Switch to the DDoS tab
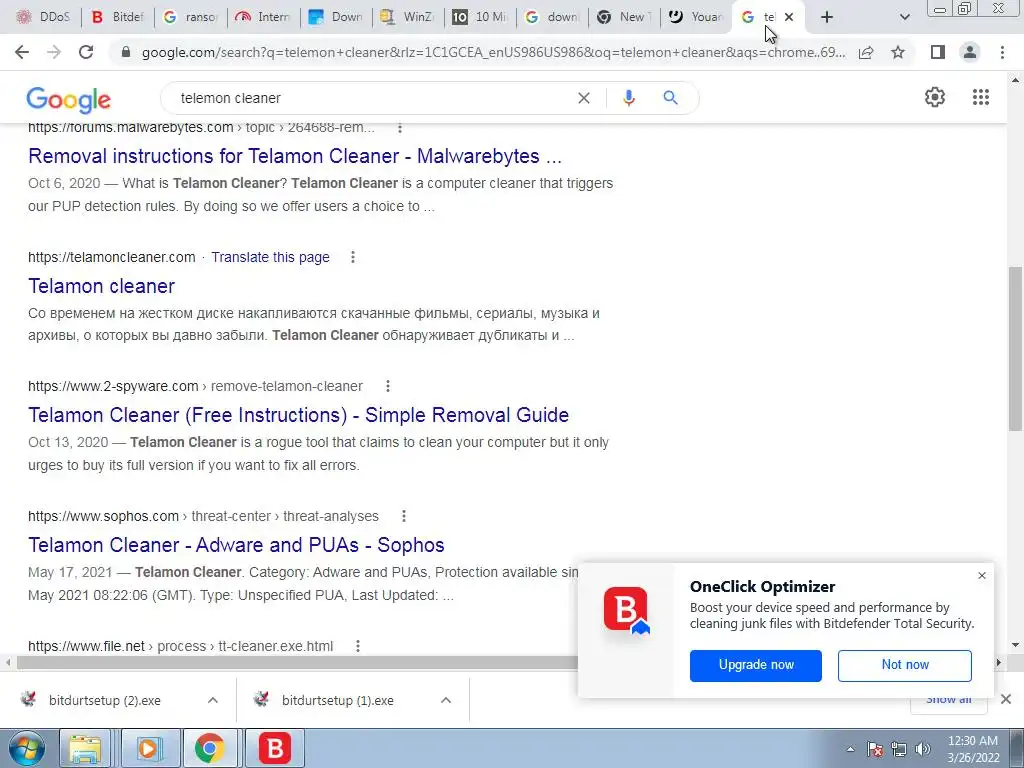 (x=44, y=17)
